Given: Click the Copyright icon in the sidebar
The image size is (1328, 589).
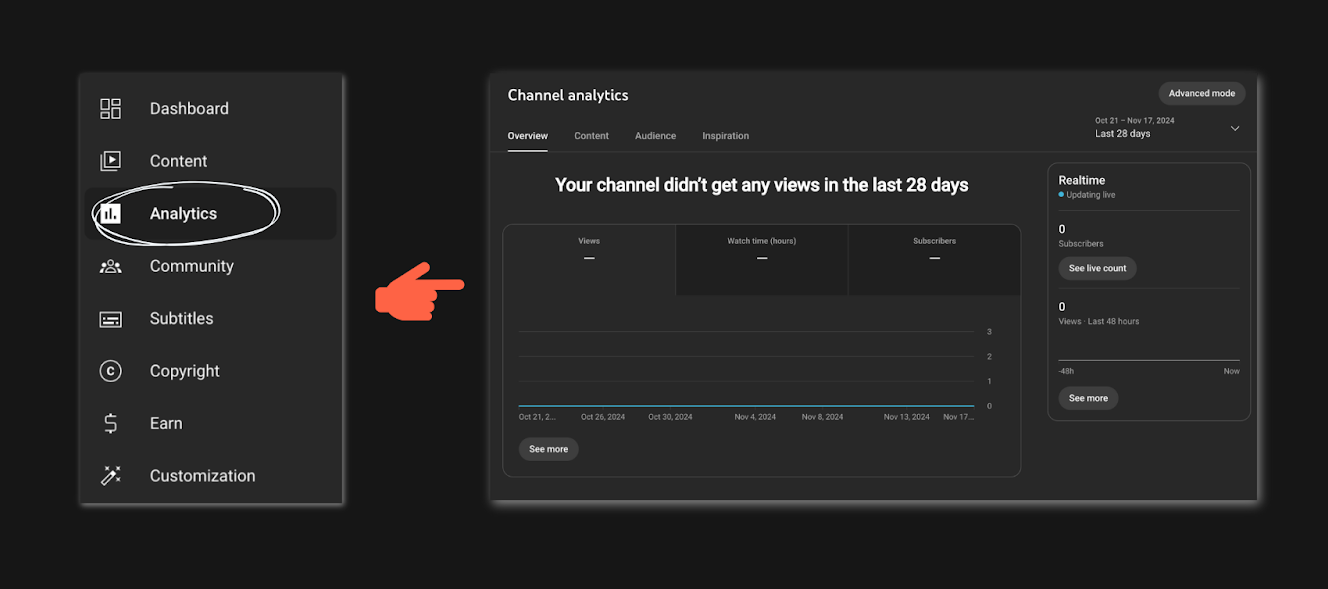Looking at the screenshot, I should coord(111,370).
